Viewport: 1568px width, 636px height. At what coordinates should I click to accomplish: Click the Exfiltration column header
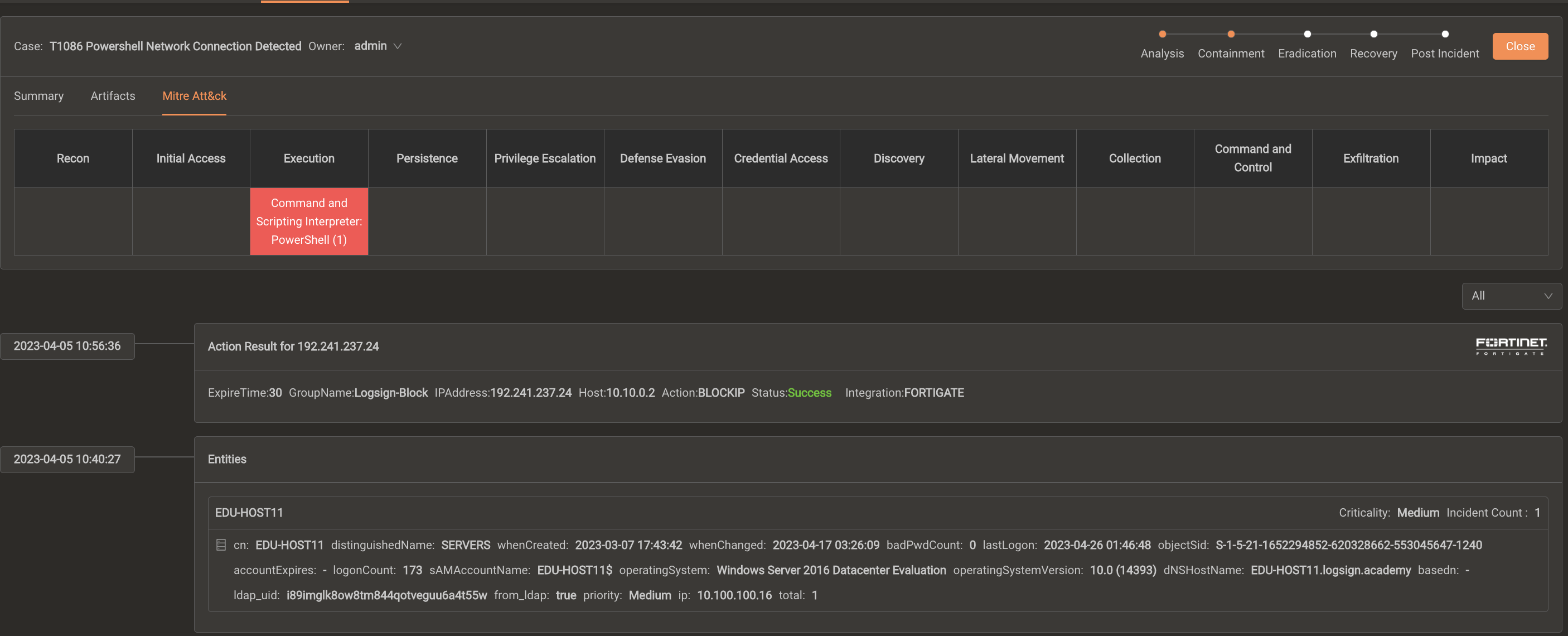pos(1371,158)
